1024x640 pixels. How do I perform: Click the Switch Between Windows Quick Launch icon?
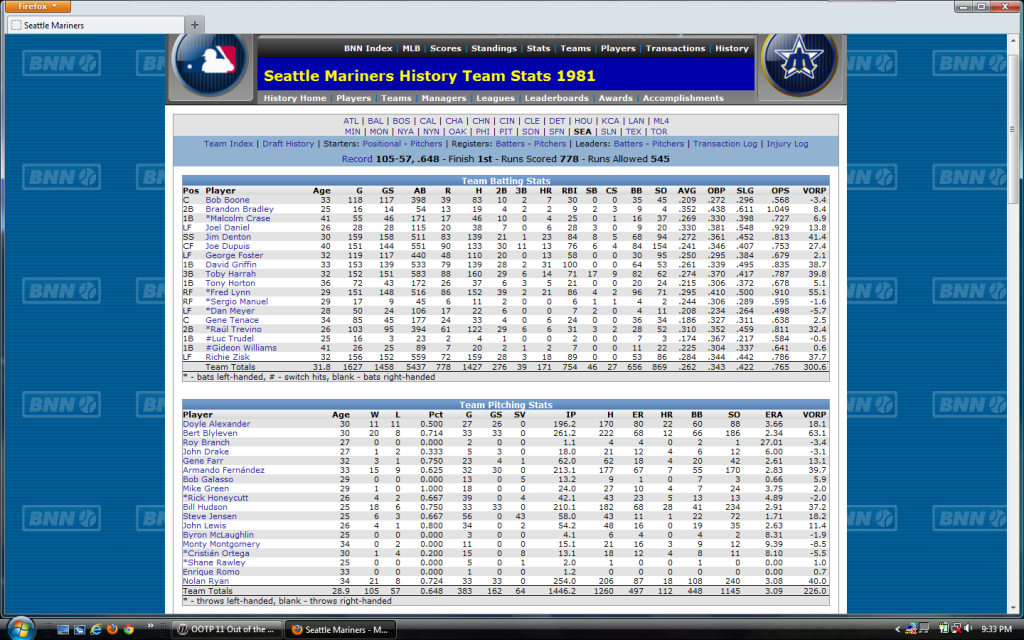(x=79, y=630)
